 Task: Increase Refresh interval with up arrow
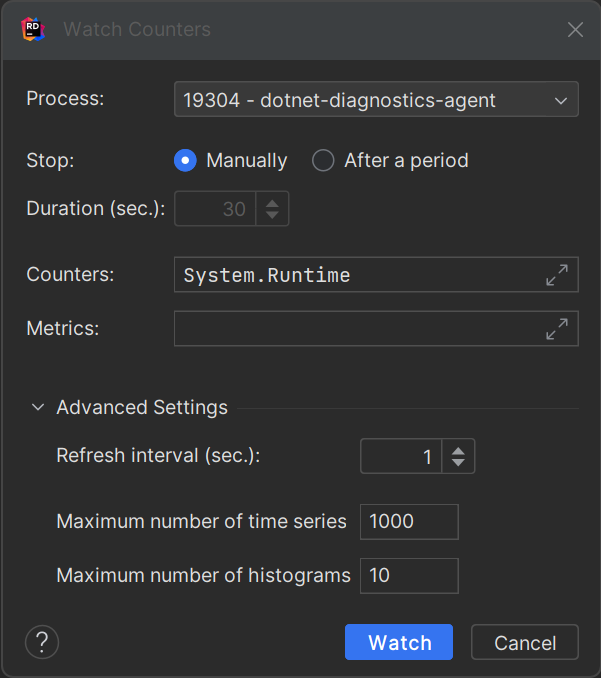tap(458, 451)
